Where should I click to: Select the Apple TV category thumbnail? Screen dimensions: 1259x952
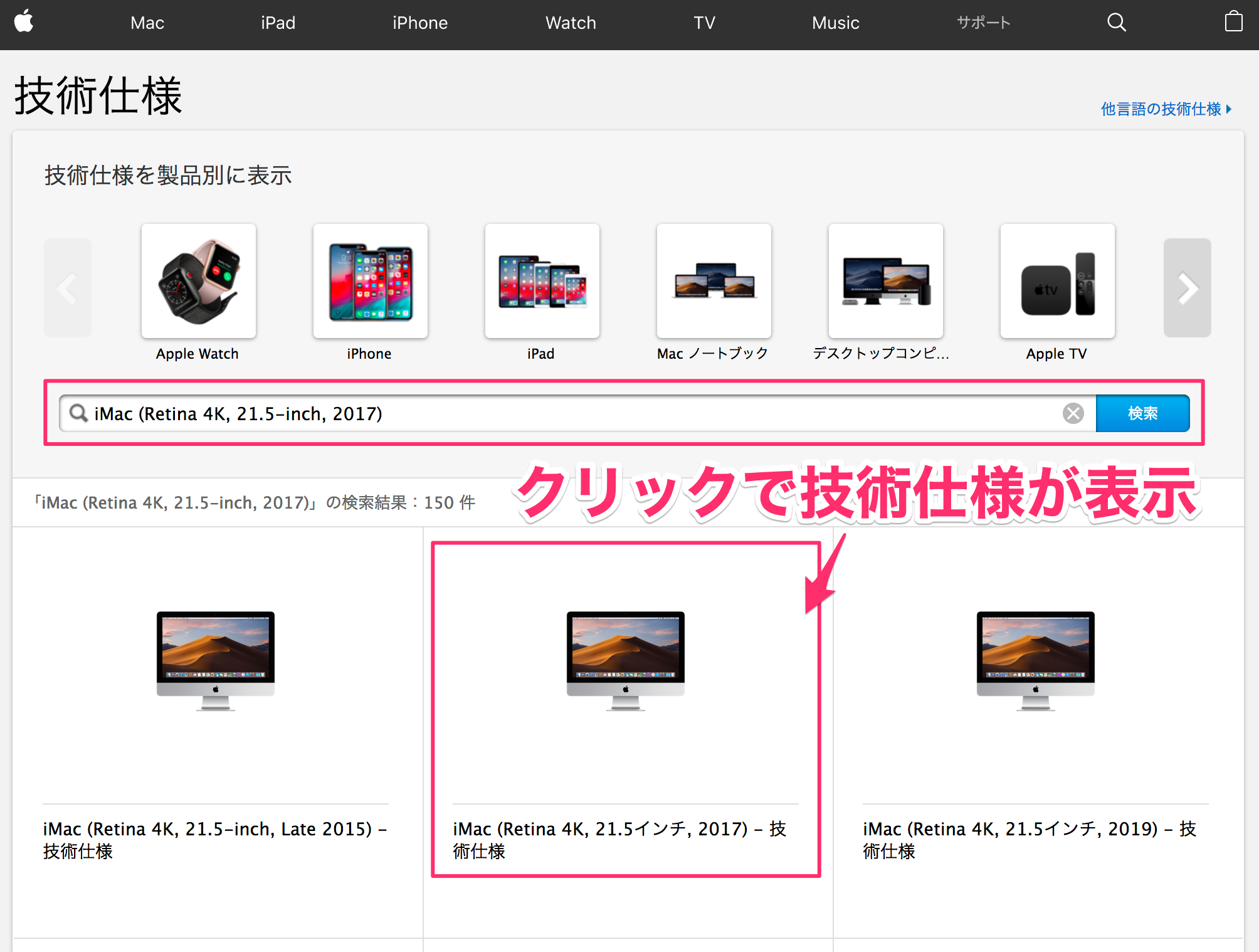pyautogui.click(x=1058, y=281)
